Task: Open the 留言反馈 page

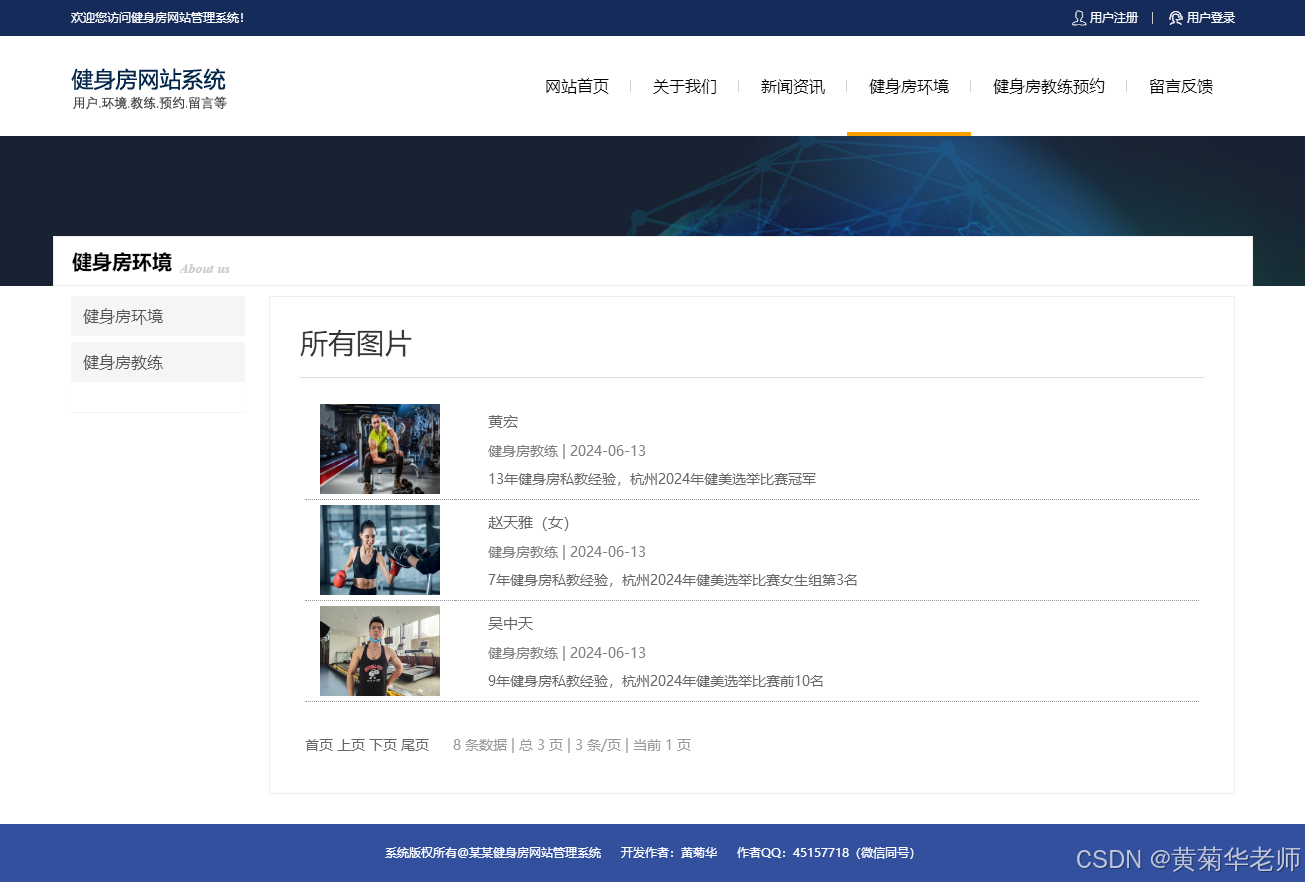Action: click(1180, 86)
